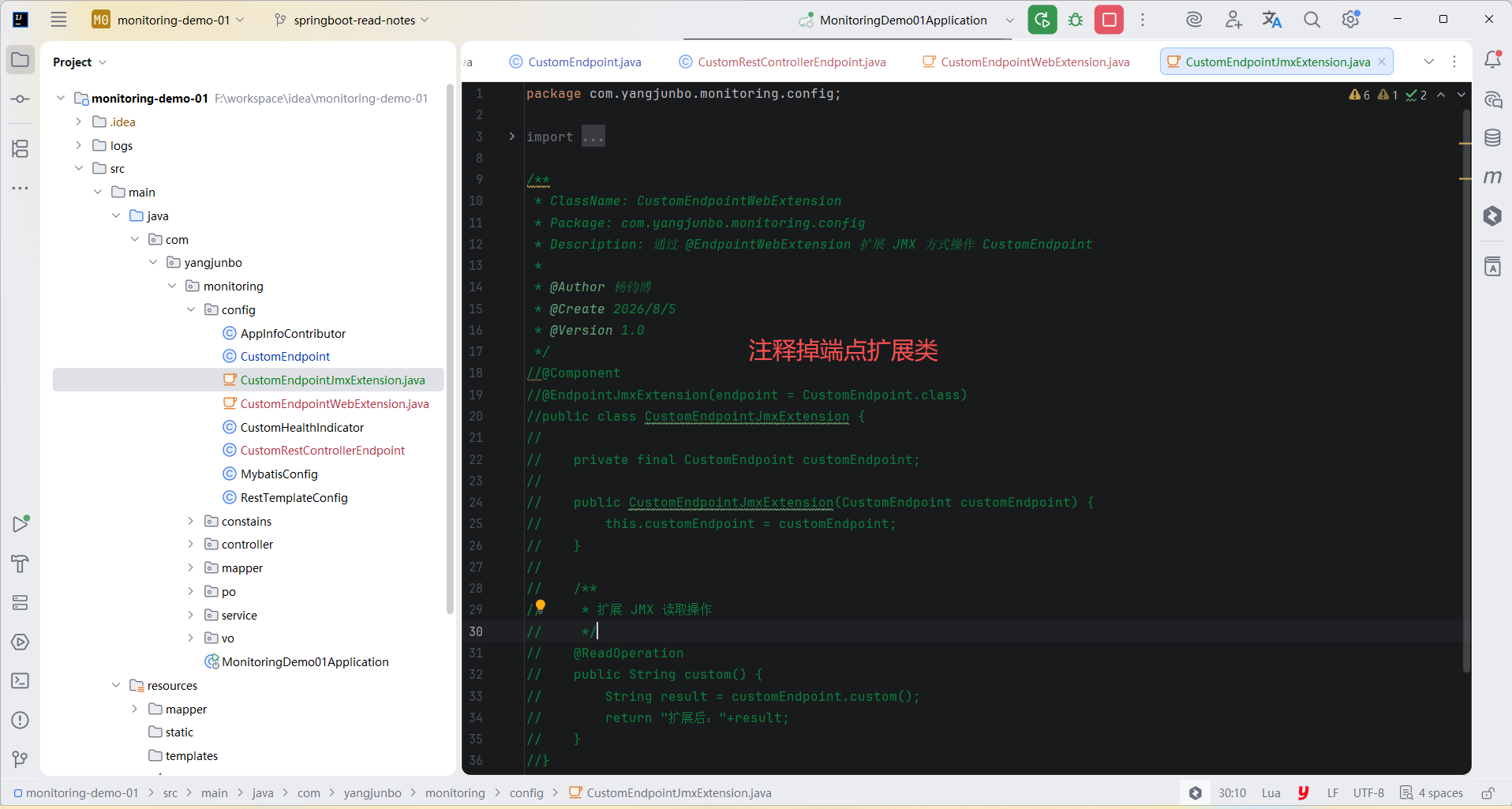Click the warnings indicator in editor
1512x809 pixels.
tap(1360, 95)
